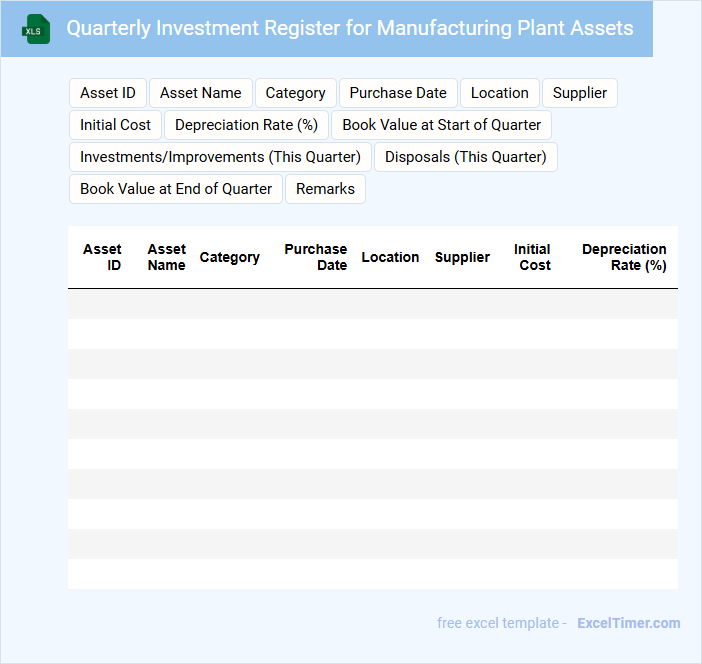Viewport: 702px width, 664px height.
Task: Select Investments/Improvements (This Quarter) tag
Action: 220,157
